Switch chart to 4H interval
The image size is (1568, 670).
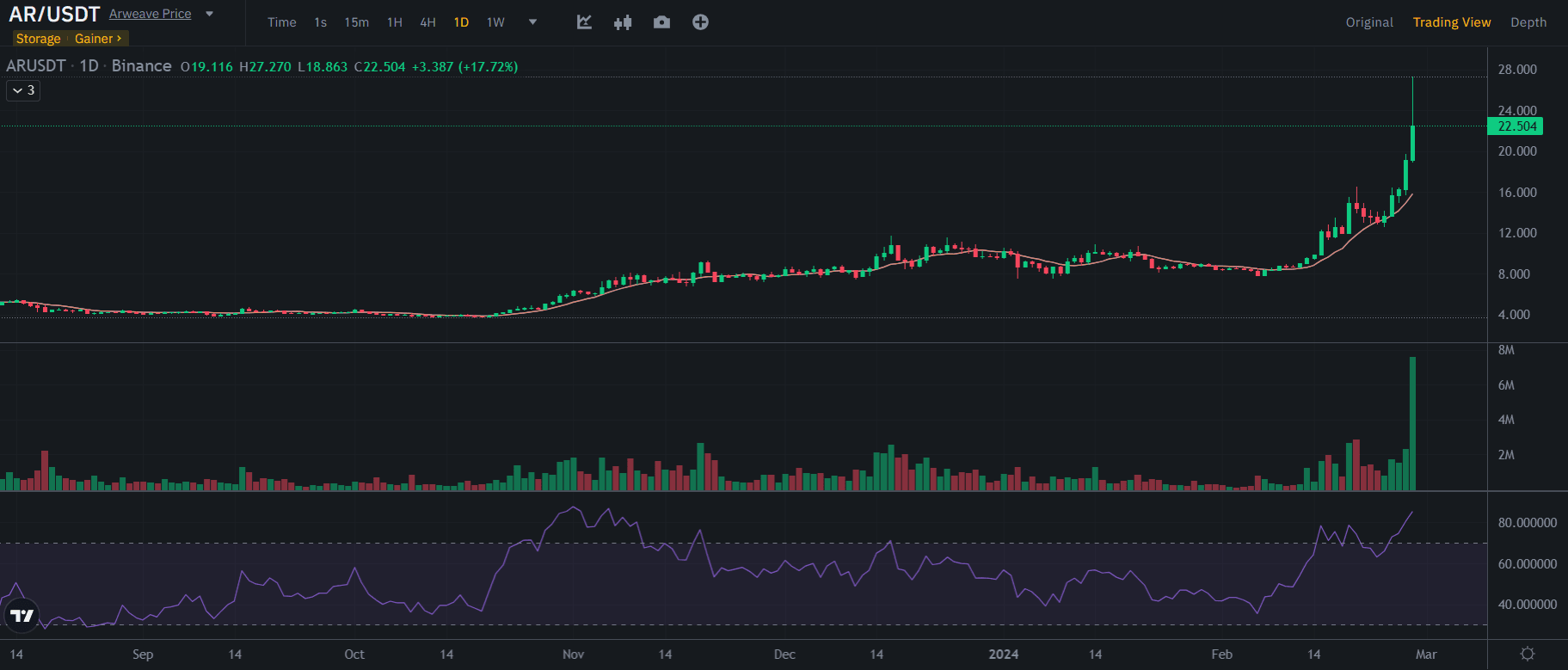[x=427, y=22]
